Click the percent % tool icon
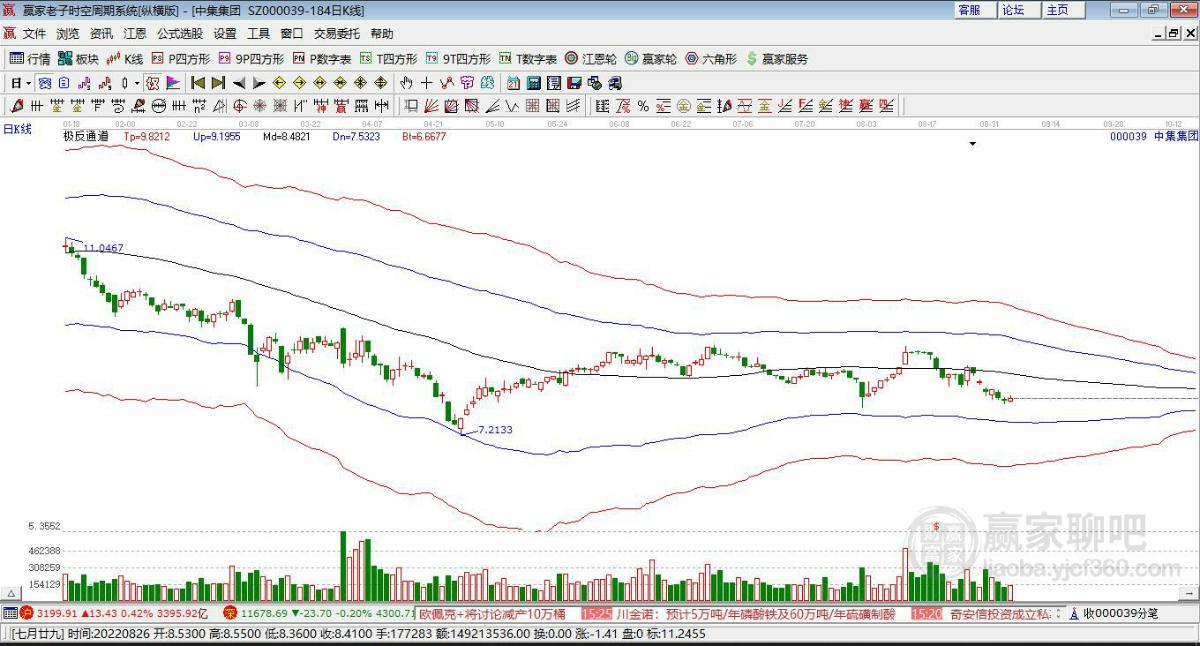Image resolution: width=1200 pixels, height=646 pixels. click(642, 105)
